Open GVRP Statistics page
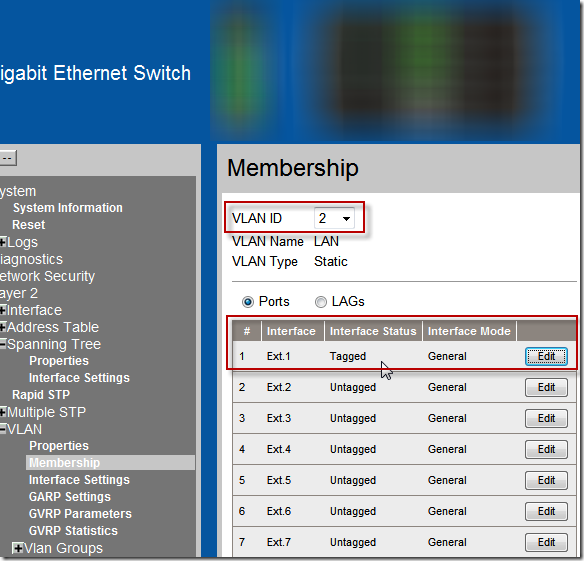Screen dimensions: 584x561 click(x=73, y=531)
